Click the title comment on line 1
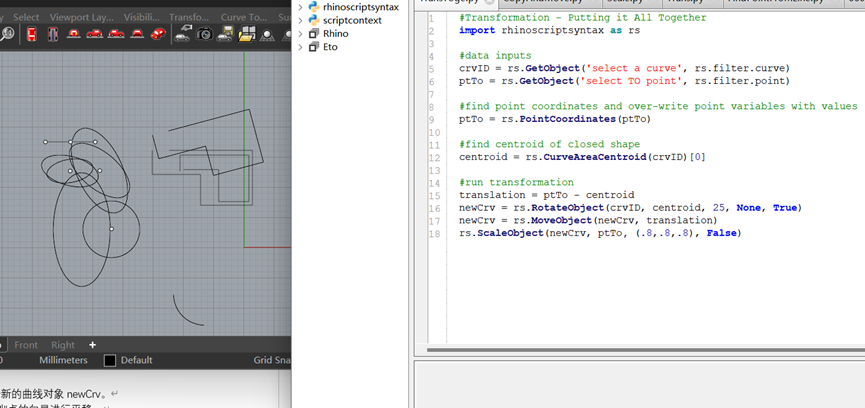Viewport: 865px width, 408px height. [x=583, y=18]
